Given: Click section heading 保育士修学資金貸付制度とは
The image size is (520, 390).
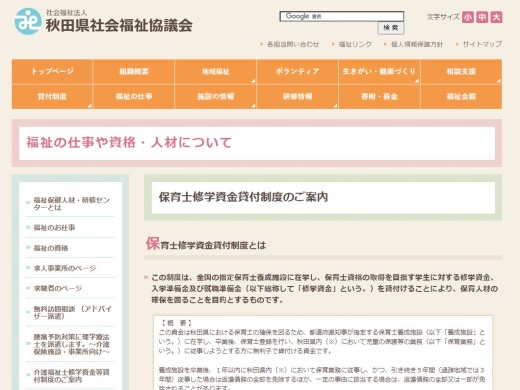Looking at the screenshot, I should (x=206, y=244).
